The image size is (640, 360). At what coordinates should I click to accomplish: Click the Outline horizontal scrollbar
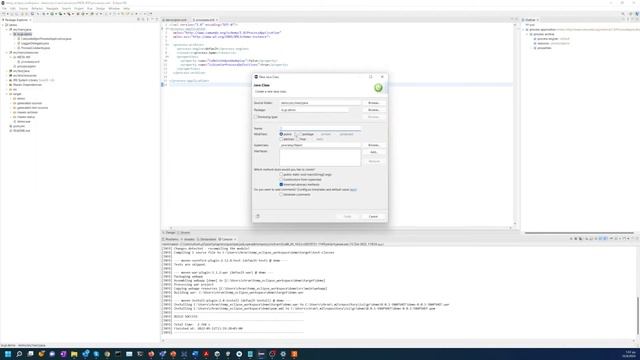(579, 233)
